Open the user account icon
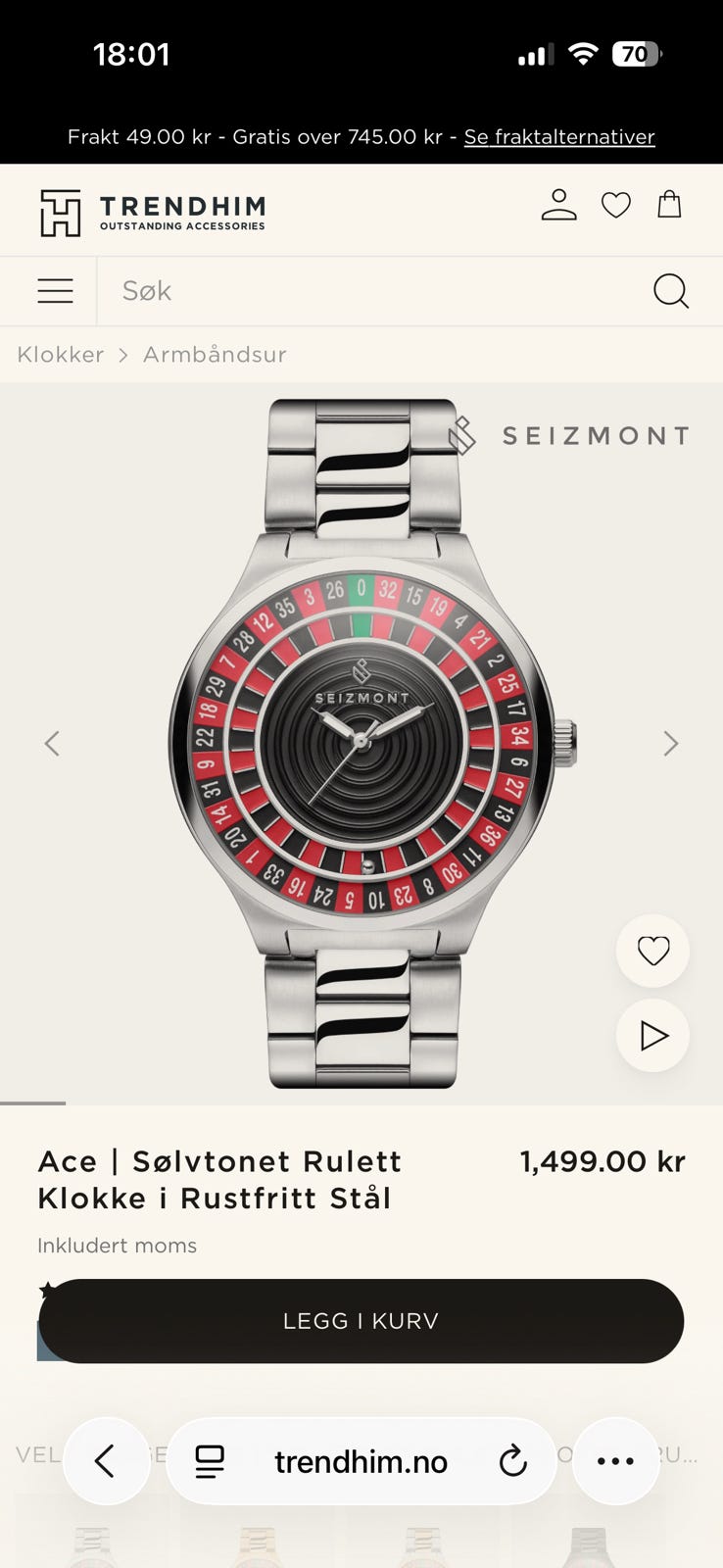The width and height of the screenshot is (723, 1568). (x=559, y=205)
